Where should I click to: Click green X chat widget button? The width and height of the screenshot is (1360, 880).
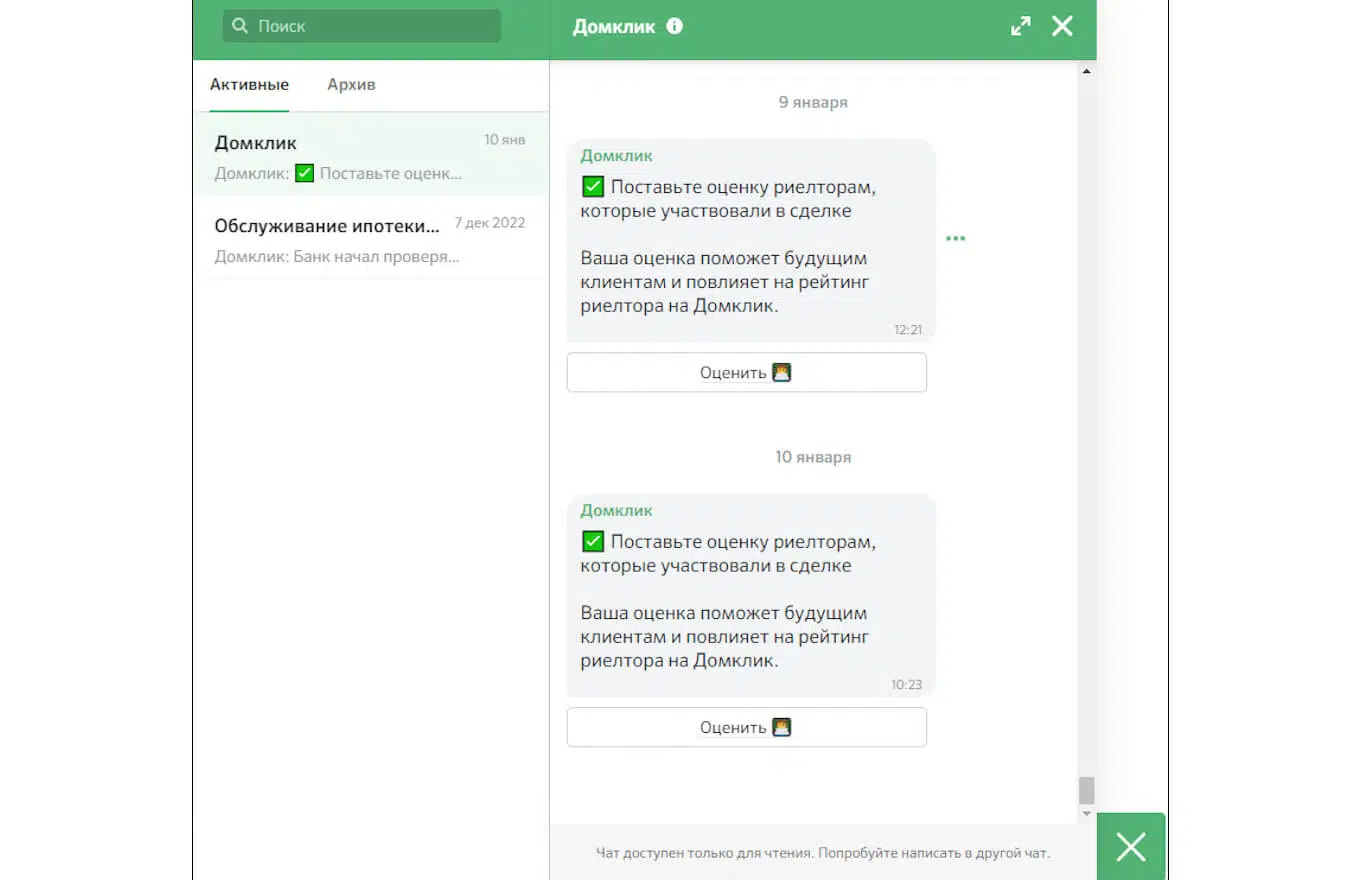click(x=1131, y=847)
